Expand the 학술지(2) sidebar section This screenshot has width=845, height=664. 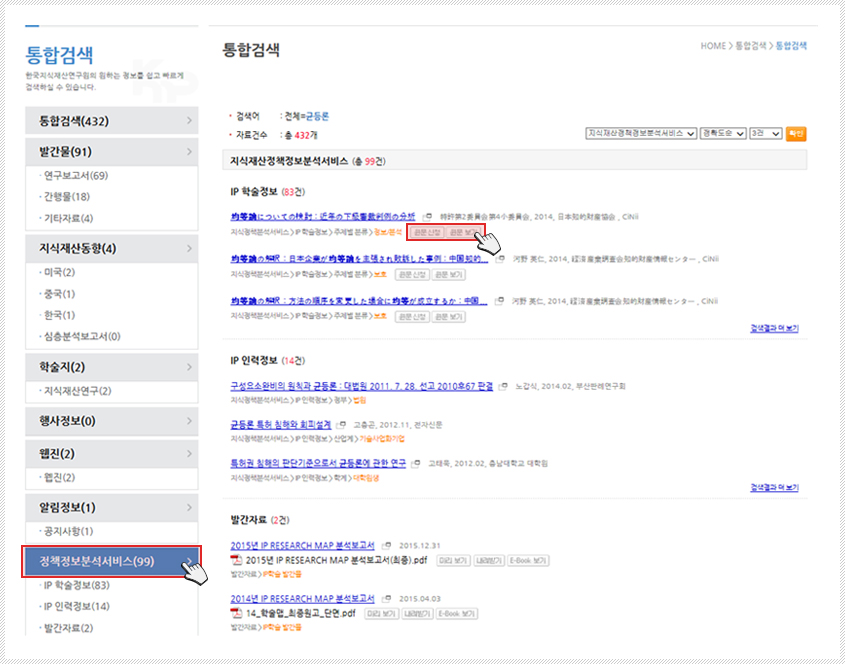click(107, 368)
